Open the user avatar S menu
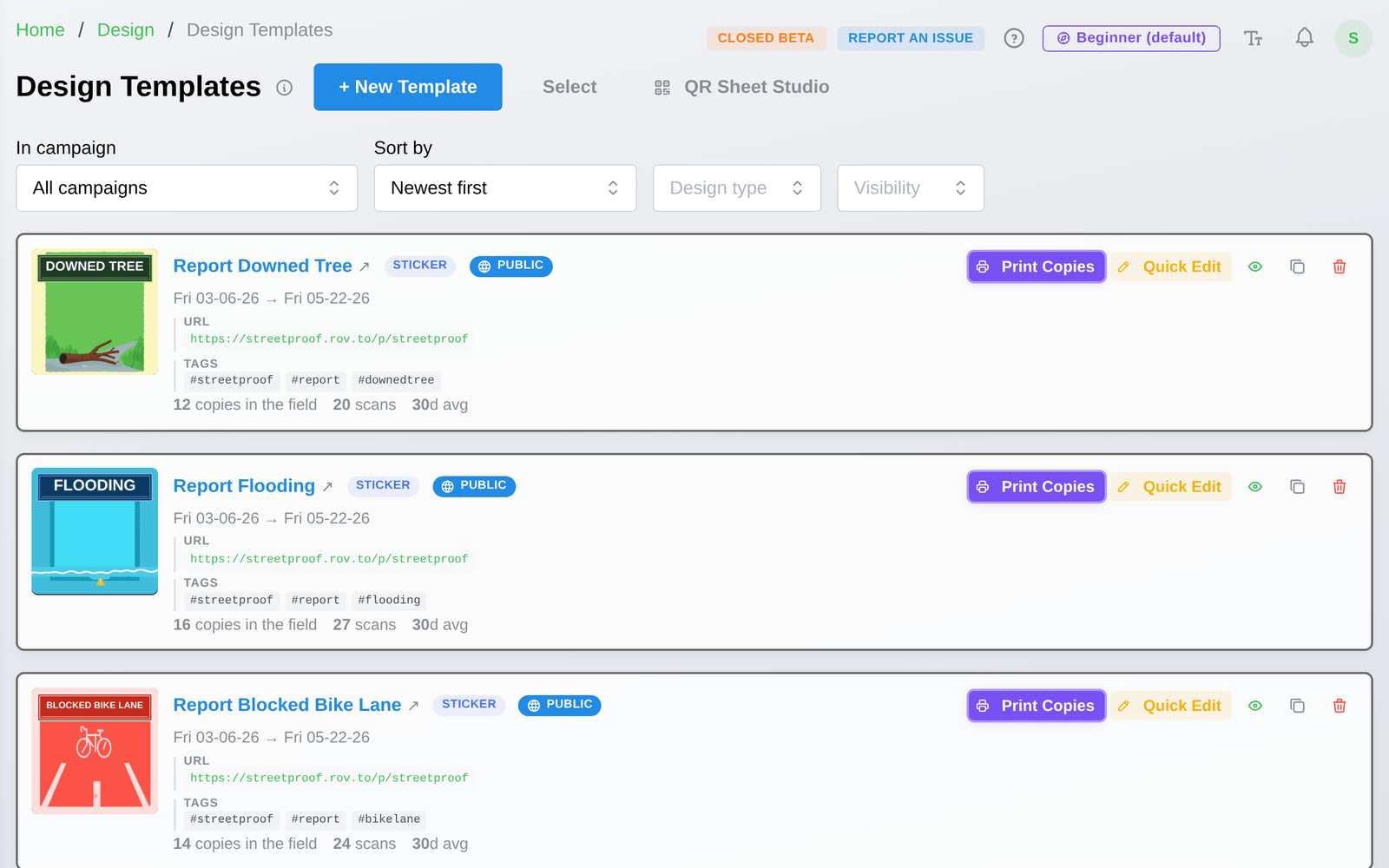Screen dimensions: 1389x868 (1353, 38)
